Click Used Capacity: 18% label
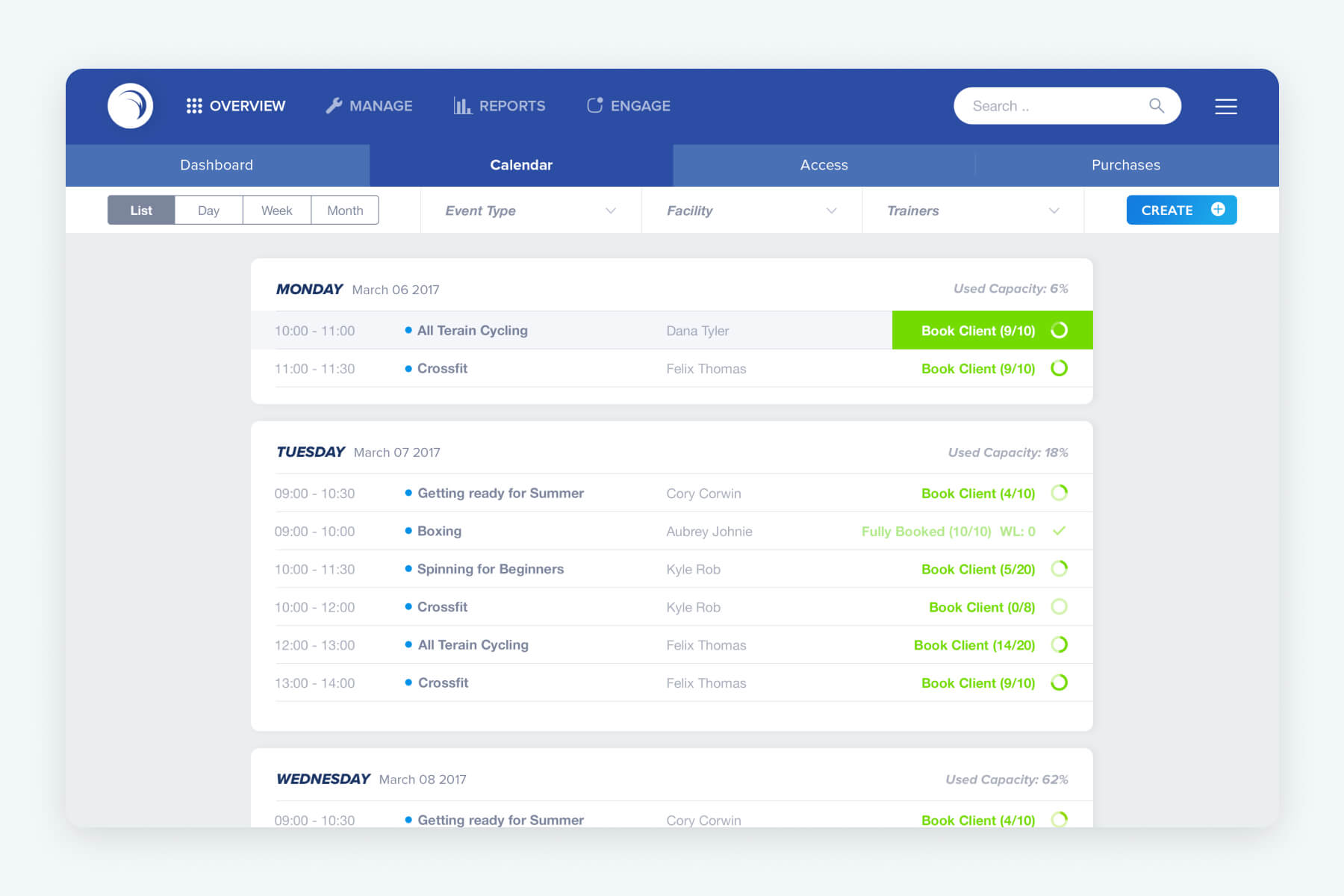The height and width of the screenshot is (896, 1344). (1008, 452)
